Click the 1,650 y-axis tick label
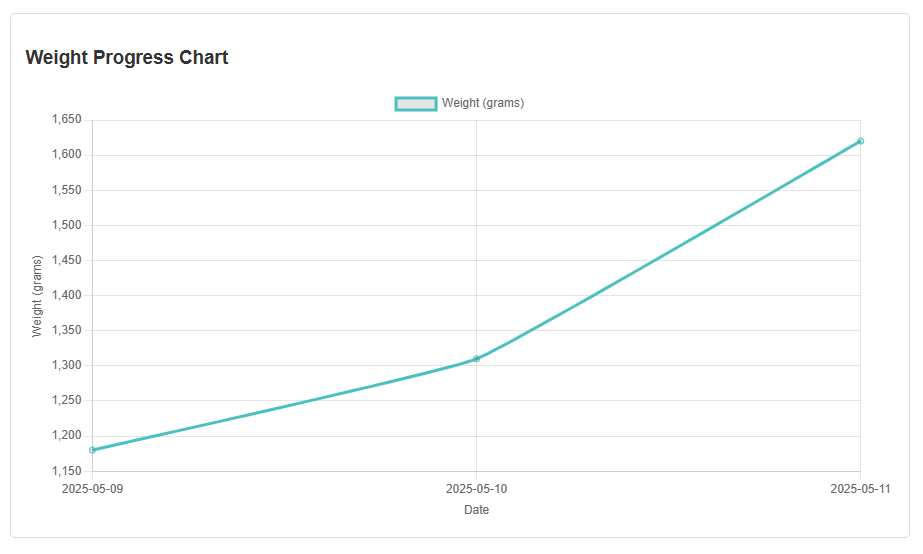 coord(67,120)
